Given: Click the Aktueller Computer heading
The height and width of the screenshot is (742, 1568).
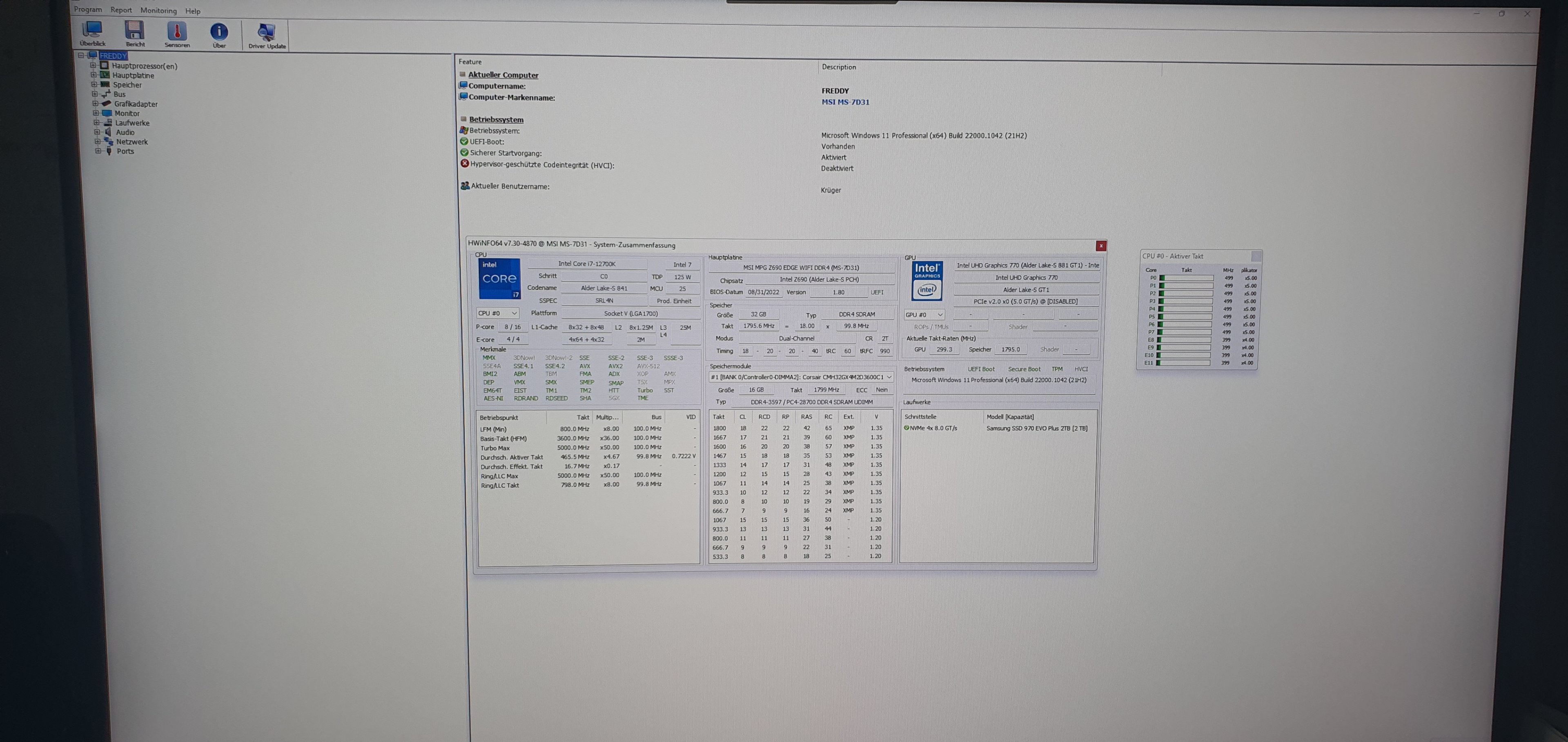Looking at the screenshot, I should tap(503, 75).
